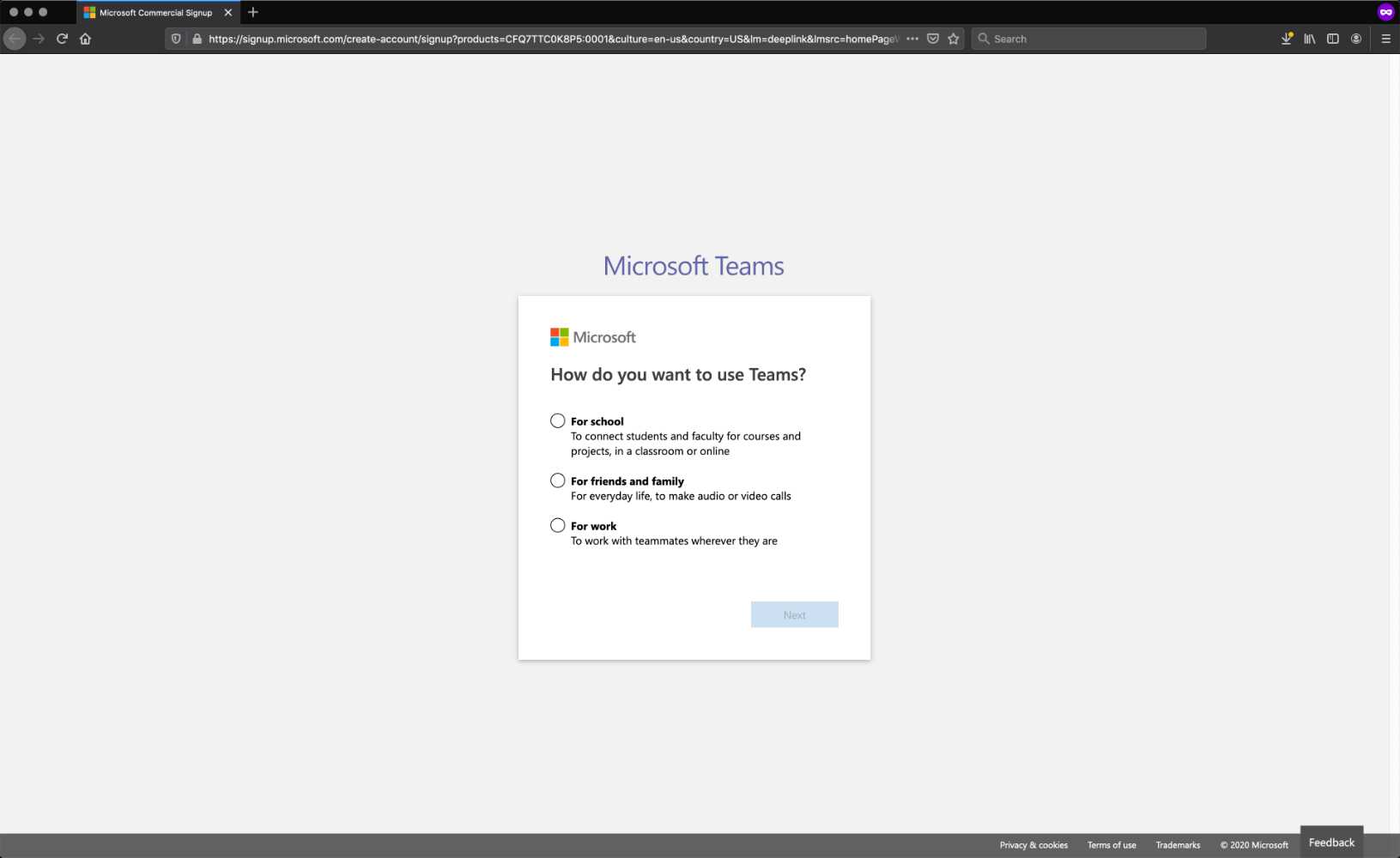Select the For friends and family option
This screenshot has height=858, width=1400.
click(558, 480)
